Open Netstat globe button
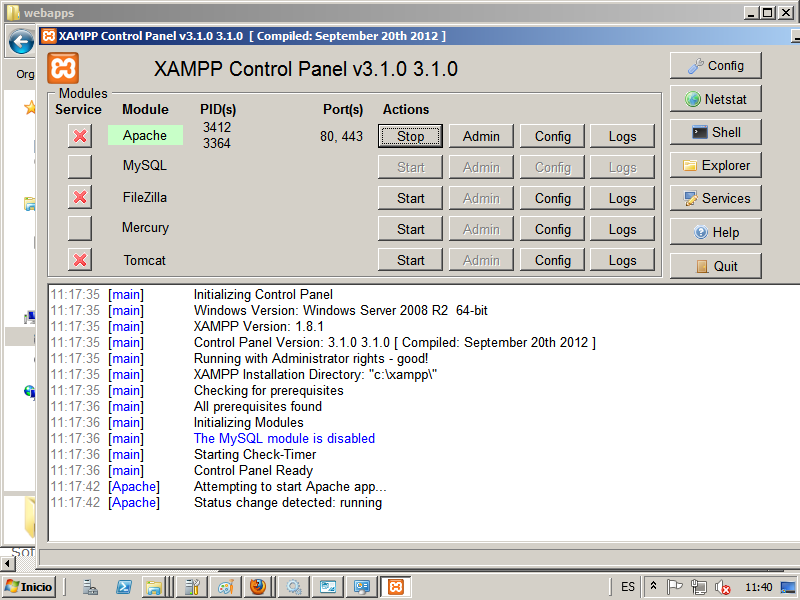Viewport: 800px width, 600px height. click(716, 99)
